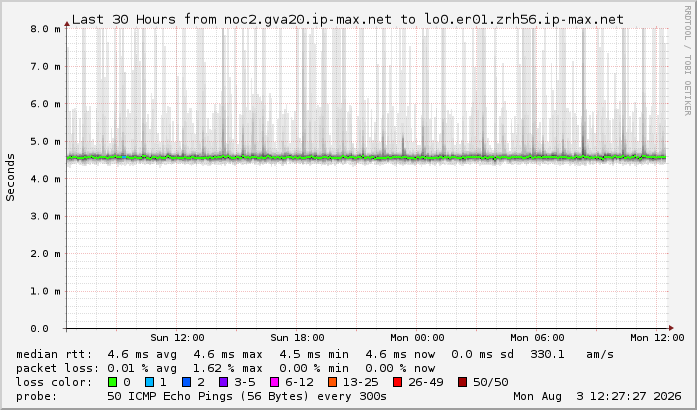Click the Seconds y-axis title
Image resolution: width=697 pixels, height=410 pixels.
pos(10,177)
